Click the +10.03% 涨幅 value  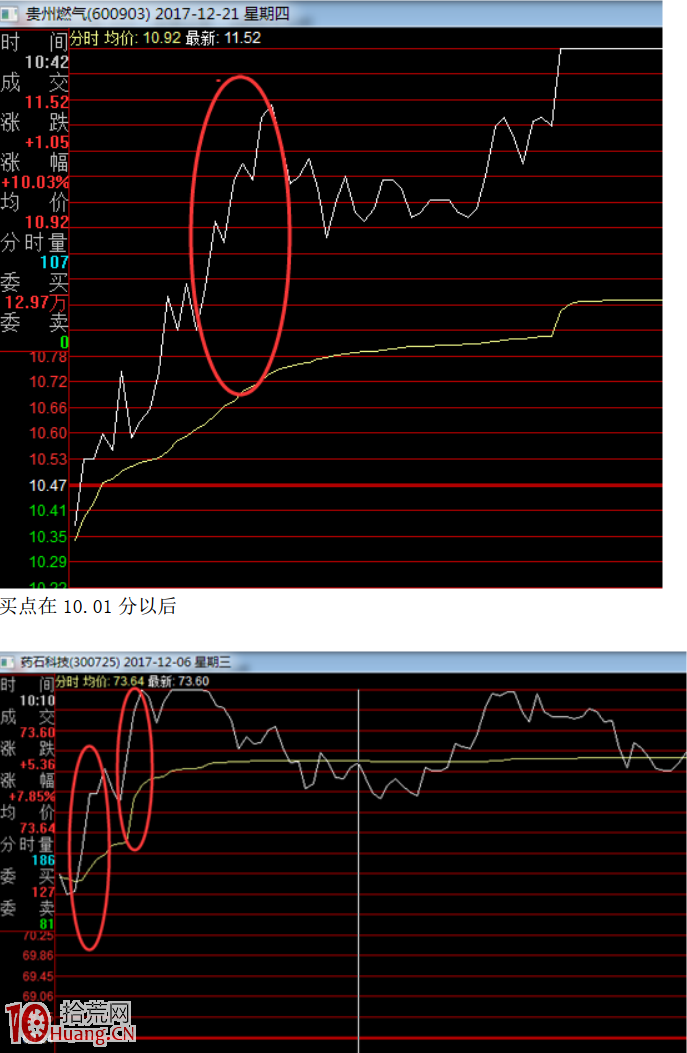pyautogui.click(x=36, y=183)
